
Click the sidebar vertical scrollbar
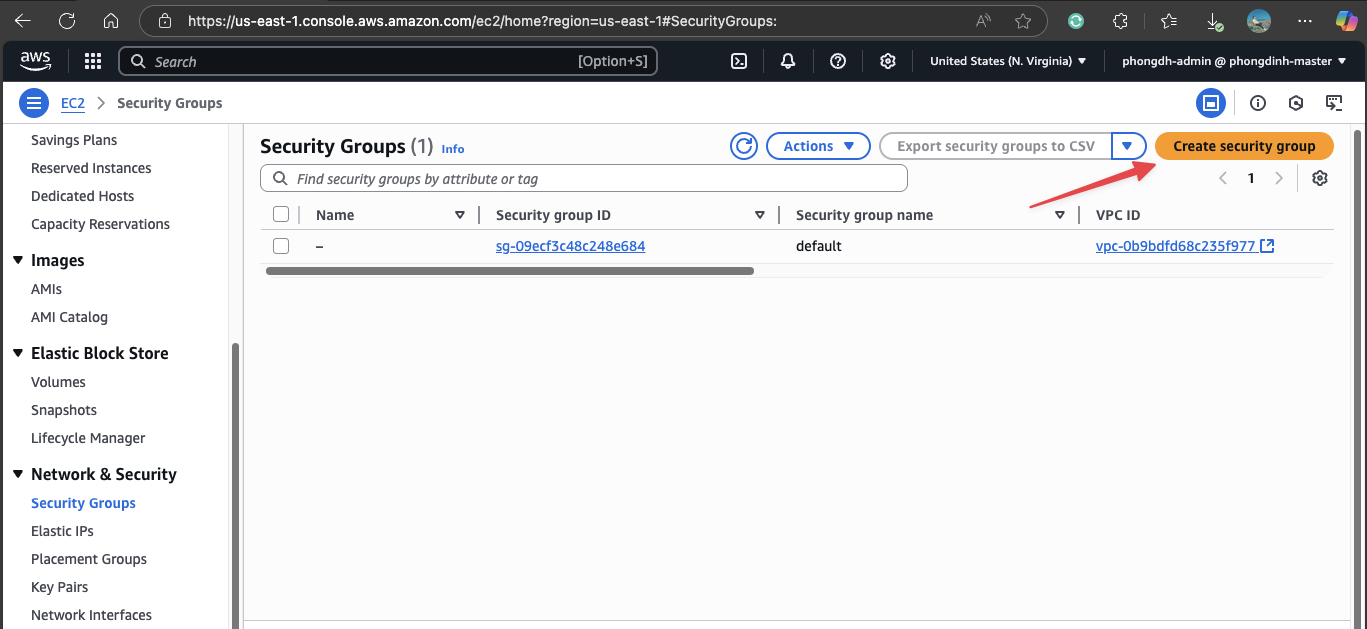(235, 485)
